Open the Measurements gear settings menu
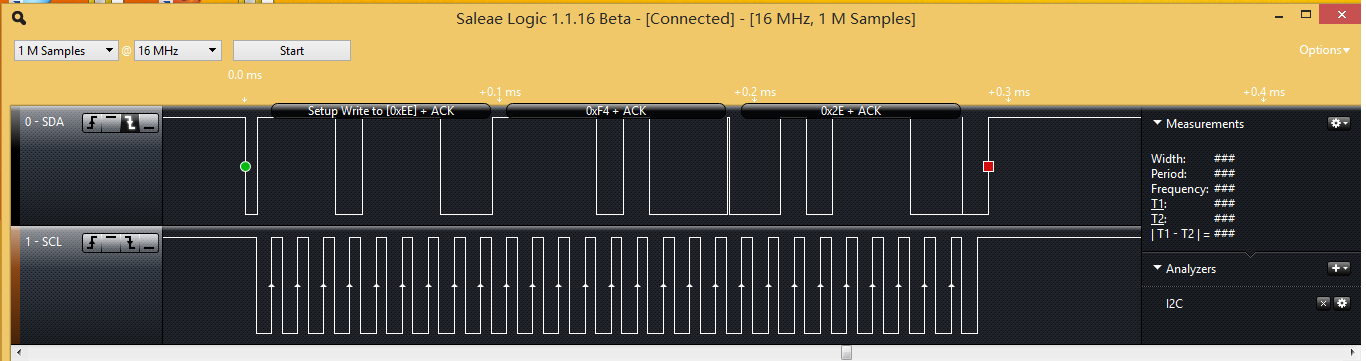The image size is (1366, 361). tap(1338, 123)
